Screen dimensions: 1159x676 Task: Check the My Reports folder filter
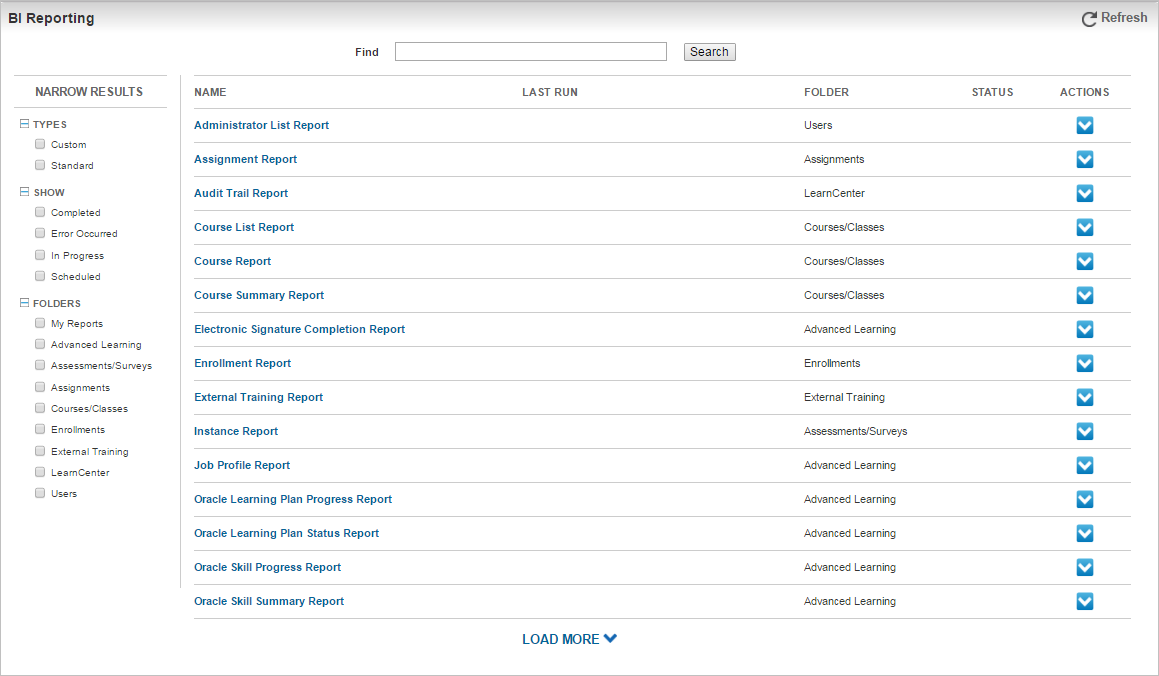(40, 323)
